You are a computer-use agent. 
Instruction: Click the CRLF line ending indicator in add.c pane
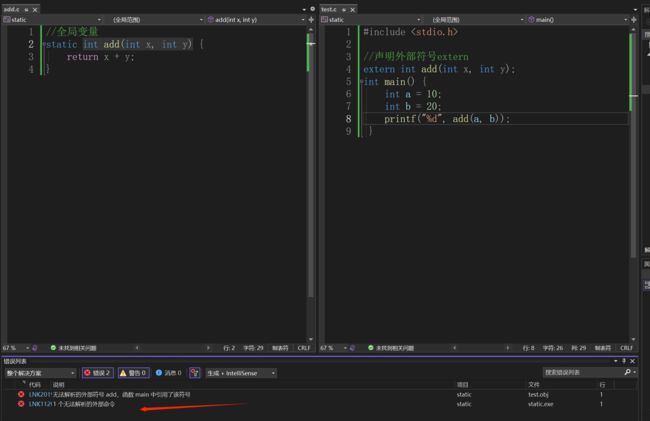pos(304,348)
